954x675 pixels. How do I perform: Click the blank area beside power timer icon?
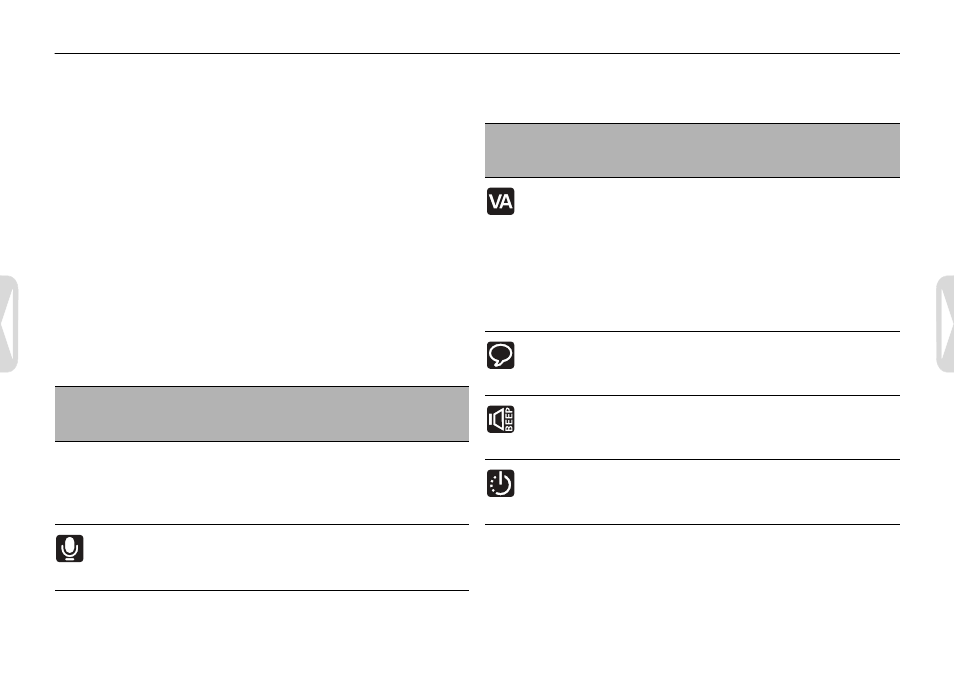point(709,492)
